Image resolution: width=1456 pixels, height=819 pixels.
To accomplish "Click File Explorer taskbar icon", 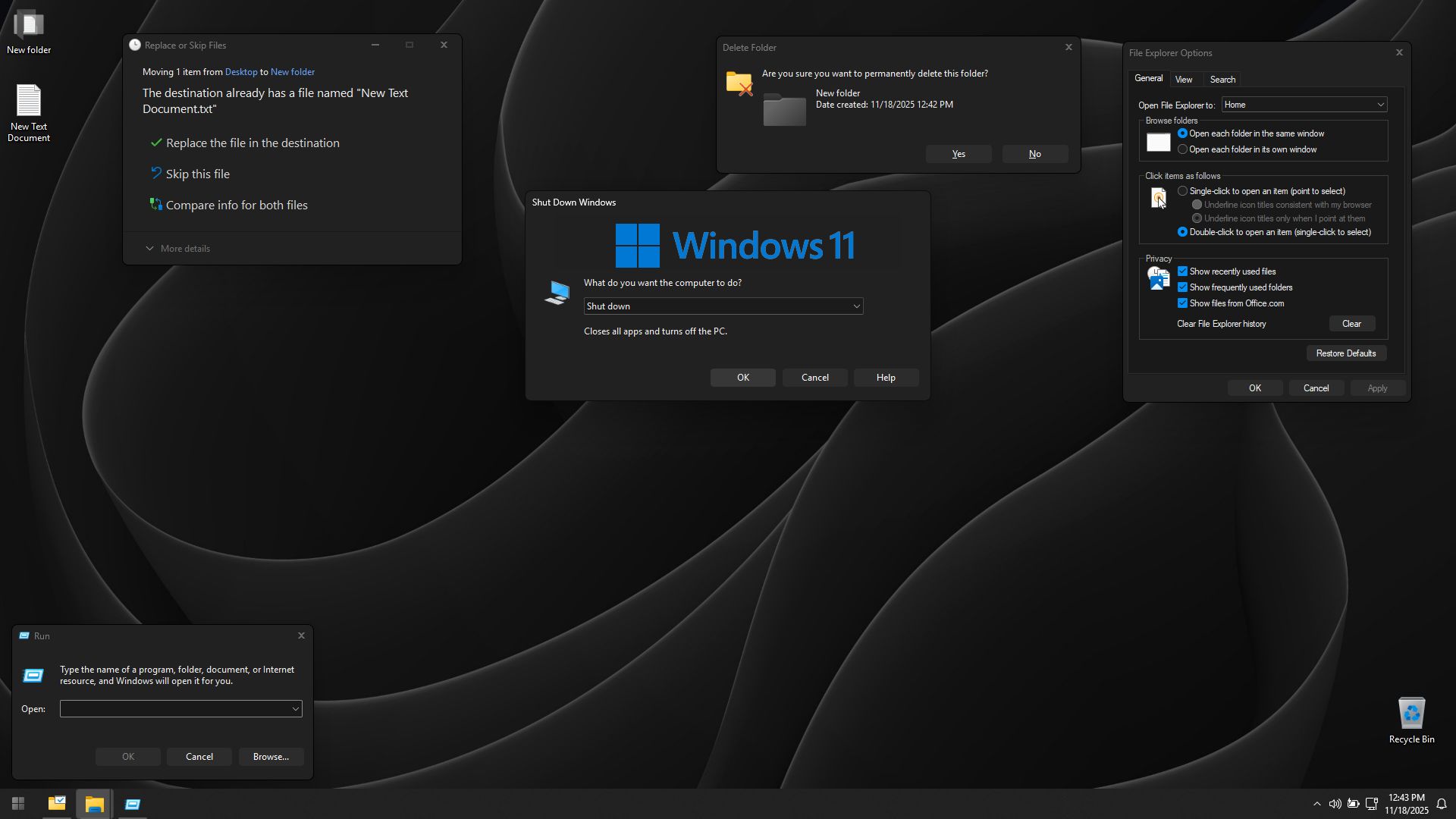I will [x=94, y=803].
